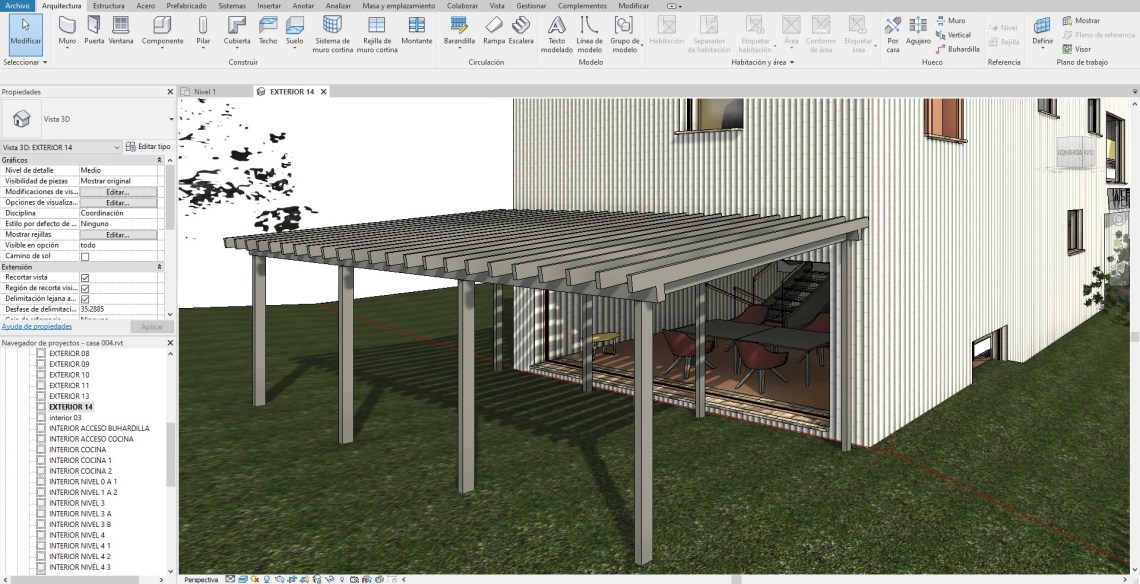Select the Muro wall tool
The image size is (1140, 584).
67,30
